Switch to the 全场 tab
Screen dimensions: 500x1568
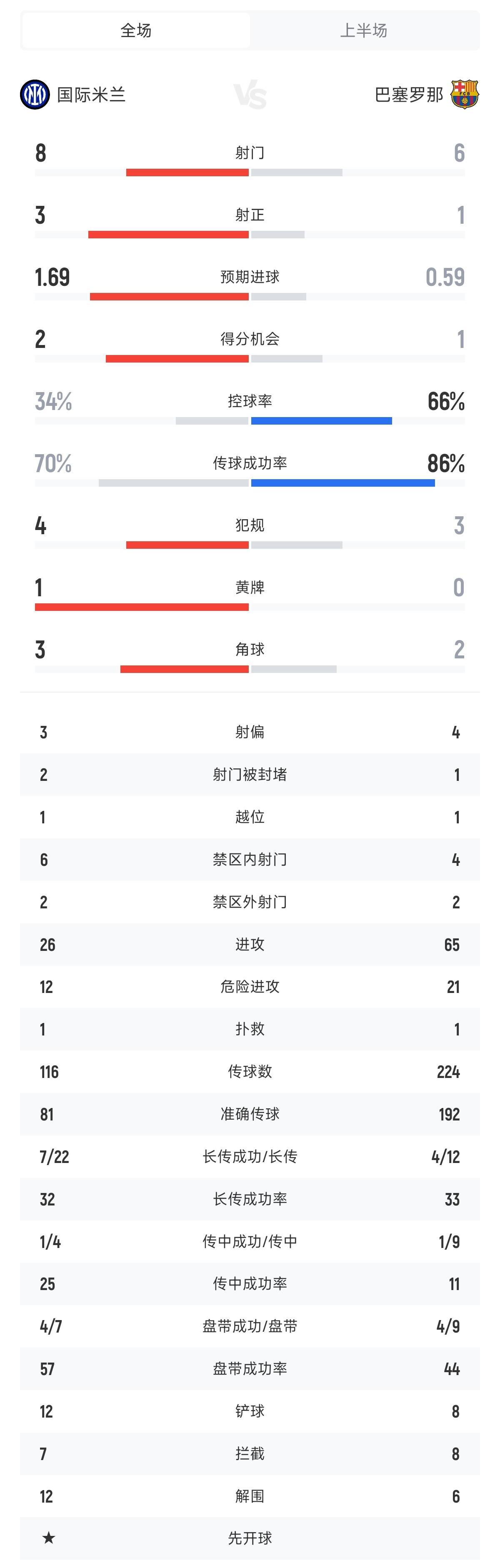[136, 30]
